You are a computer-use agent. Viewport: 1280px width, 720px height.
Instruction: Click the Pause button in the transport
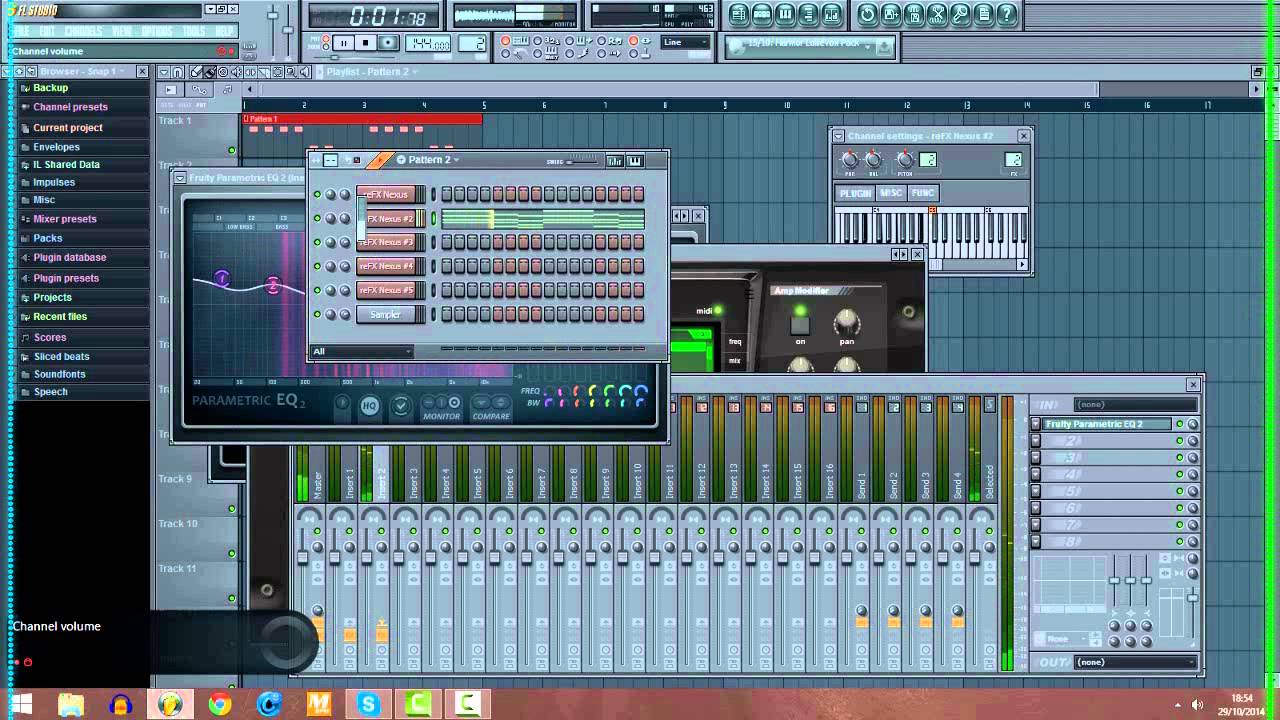click(x=343, y=43)
